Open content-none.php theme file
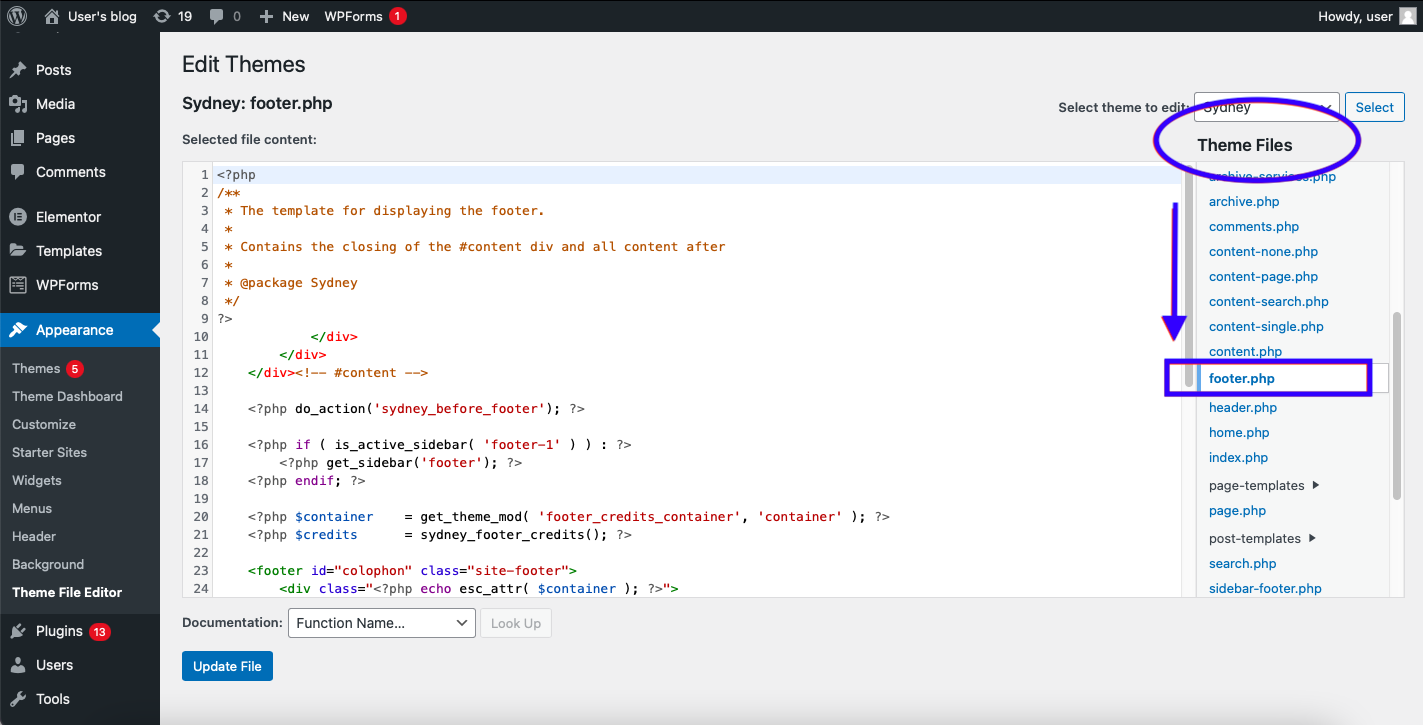Viewport: 1423px width, 725px height. pyautogui.click(x=1263, y=251)
